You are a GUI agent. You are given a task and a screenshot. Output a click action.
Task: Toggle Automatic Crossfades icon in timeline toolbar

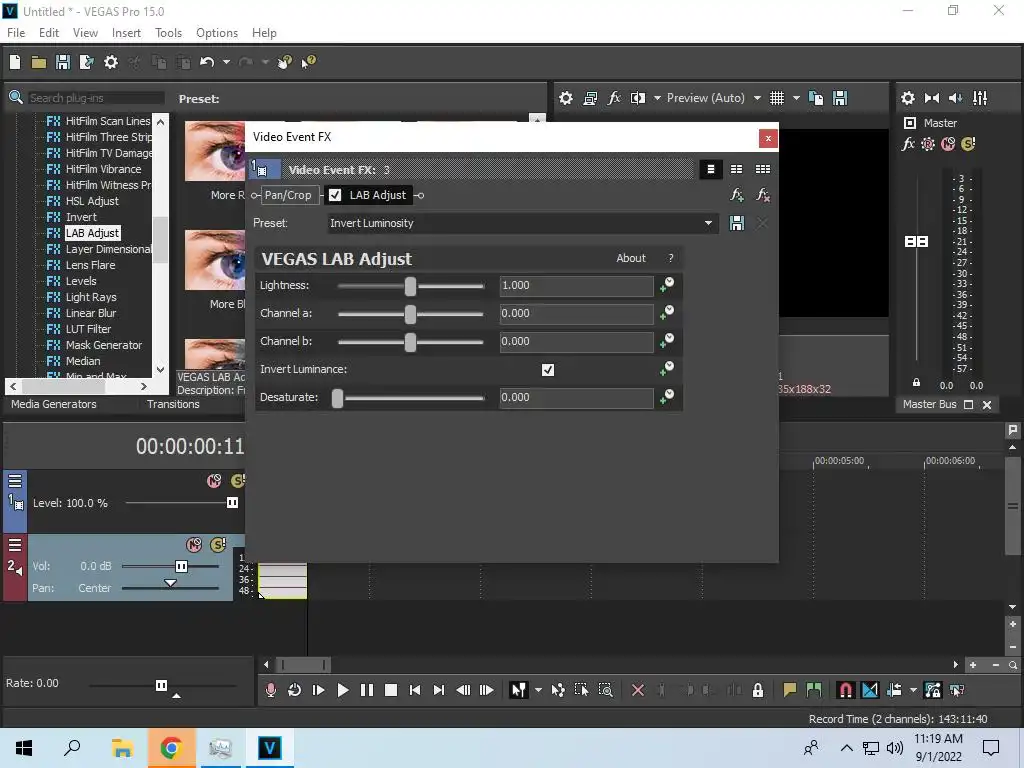(870, 690)
